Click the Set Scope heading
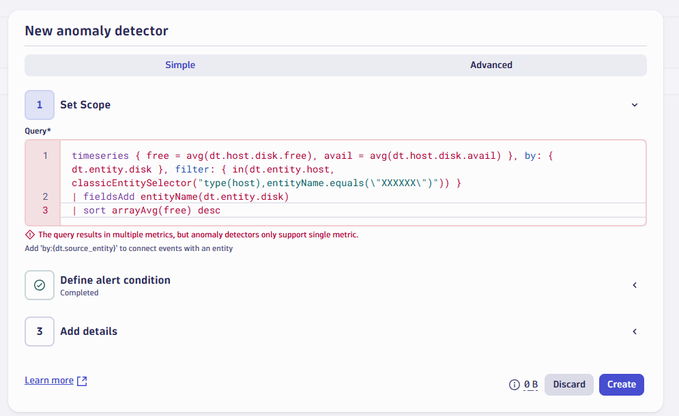 85,105
